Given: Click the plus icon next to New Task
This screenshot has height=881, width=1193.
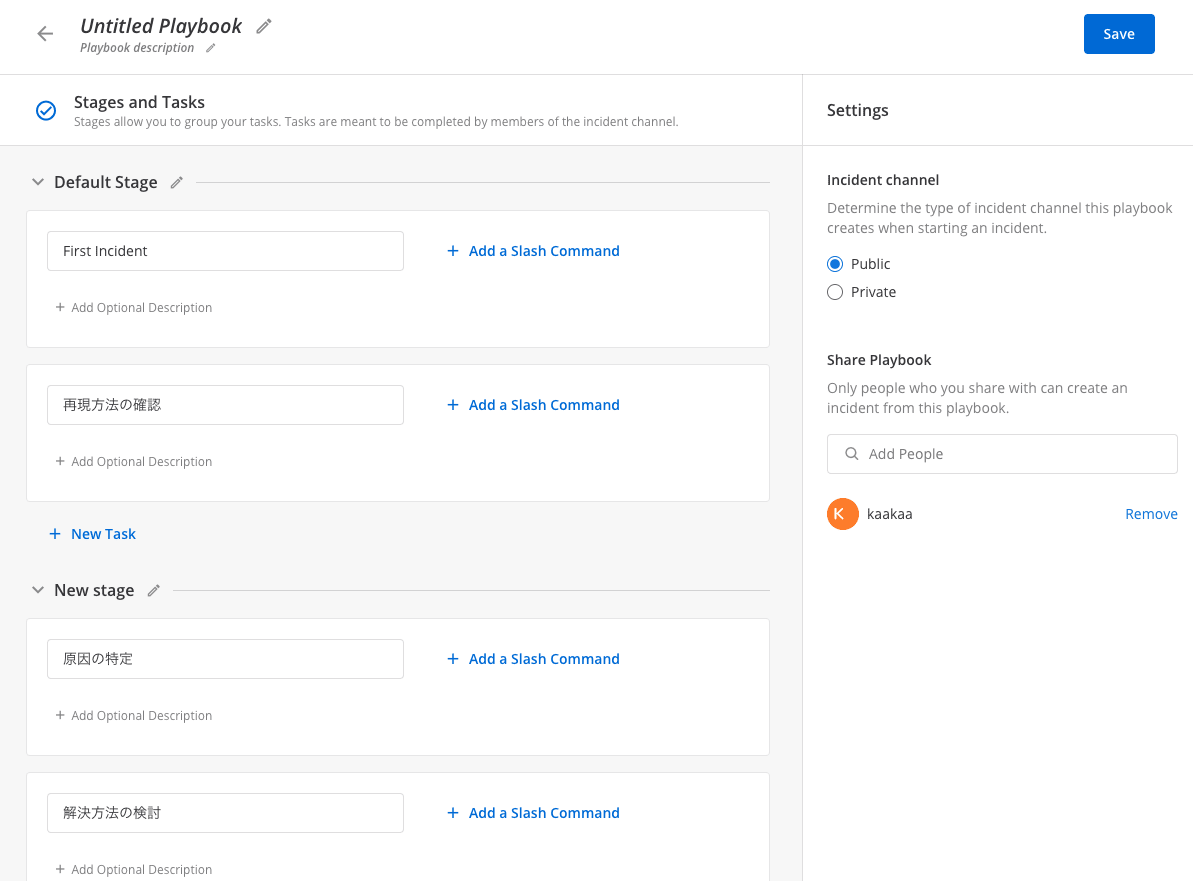Looking at the screenshot, I should pyautogui.click(x=55, y=534).
